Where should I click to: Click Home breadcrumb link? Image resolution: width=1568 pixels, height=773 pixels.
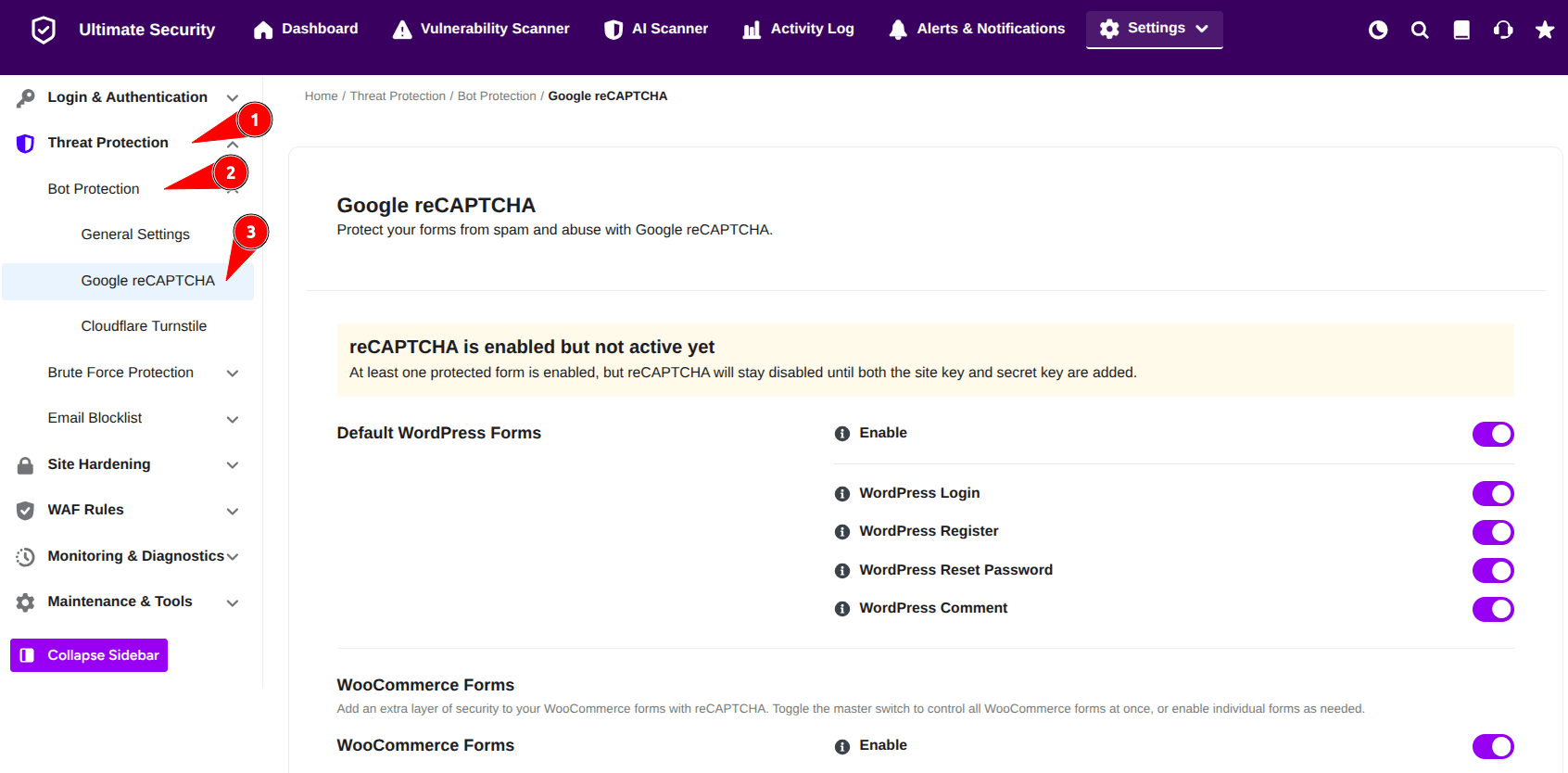322,96
